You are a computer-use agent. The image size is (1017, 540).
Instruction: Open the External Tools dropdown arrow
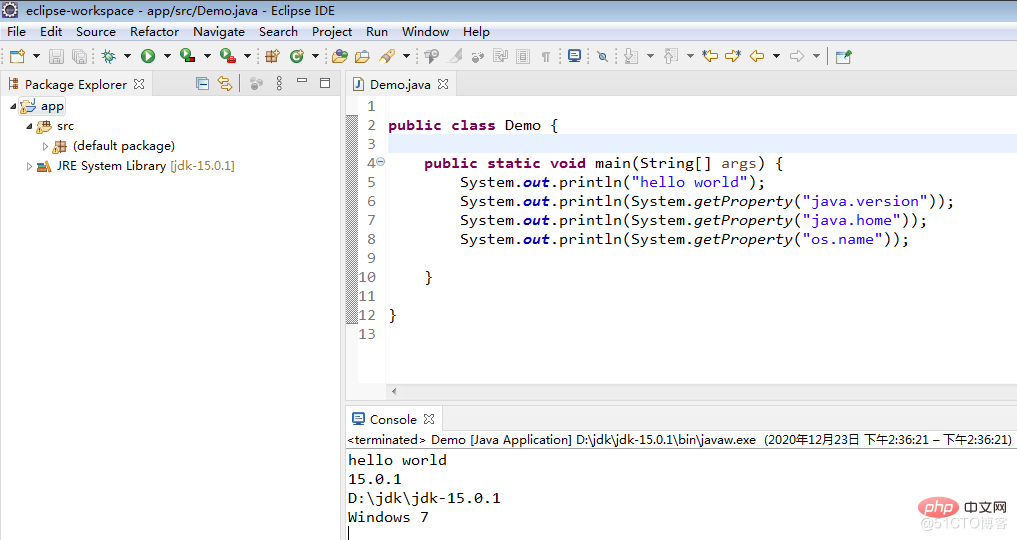coord(247,56)
